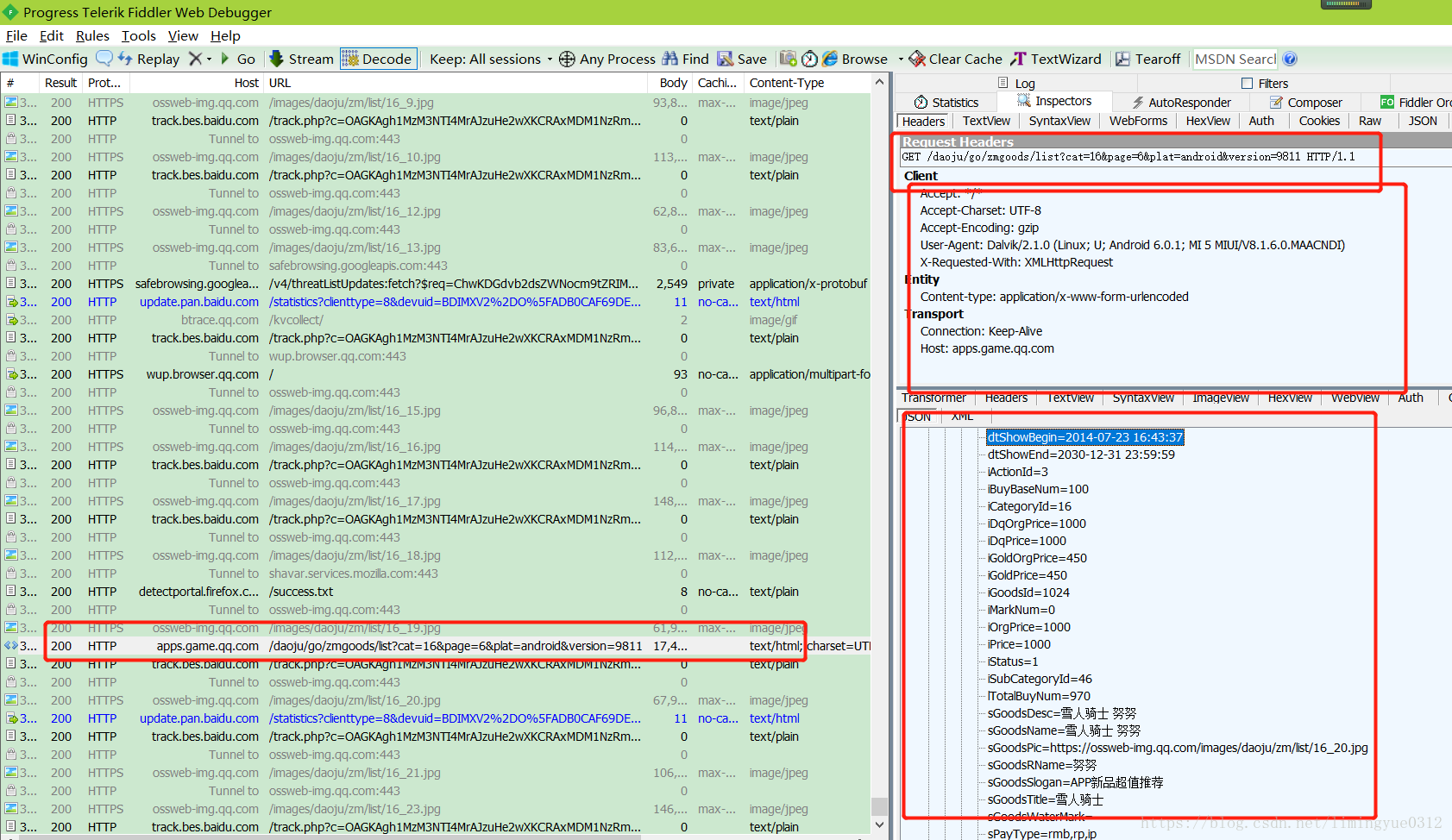Screen dimensions: 1452x840
Task: Select the iGoodsId=1024 JSON node
Action: pos(1028,592)
